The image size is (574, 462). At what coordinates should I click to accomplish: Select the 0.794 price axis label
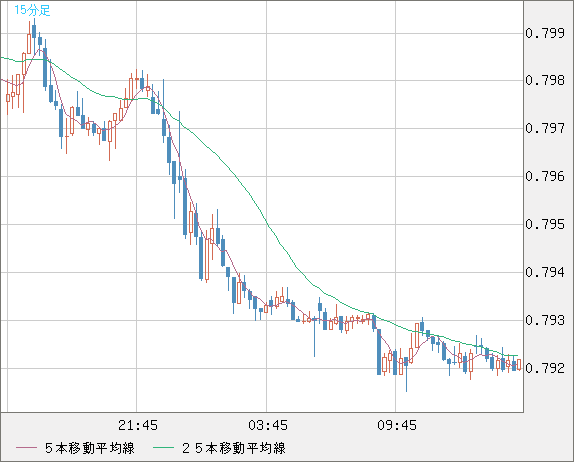[x=545, y=272]
